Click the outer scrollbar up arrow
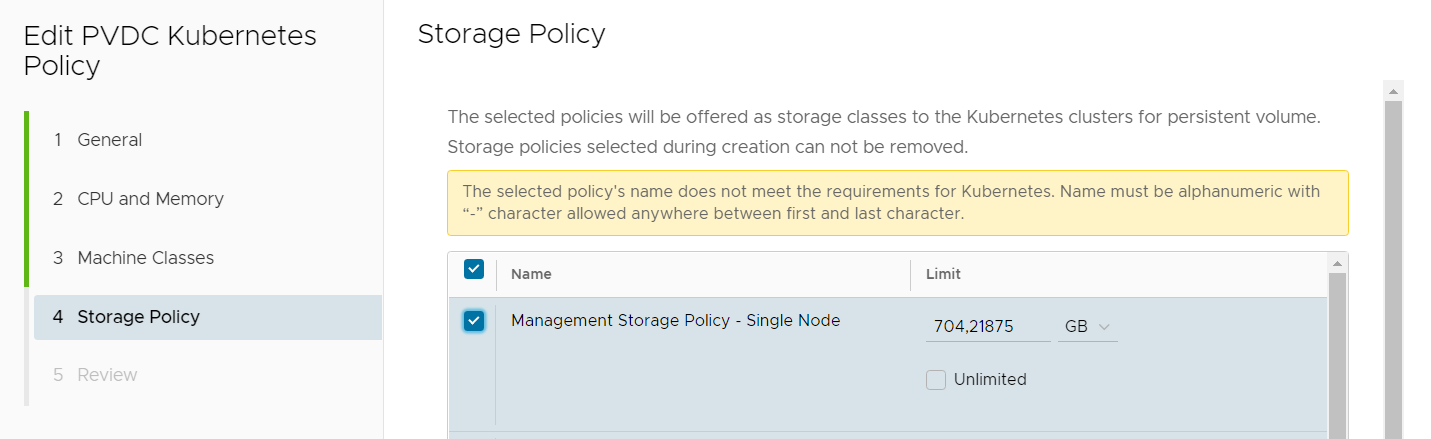 coord(1393,91)
